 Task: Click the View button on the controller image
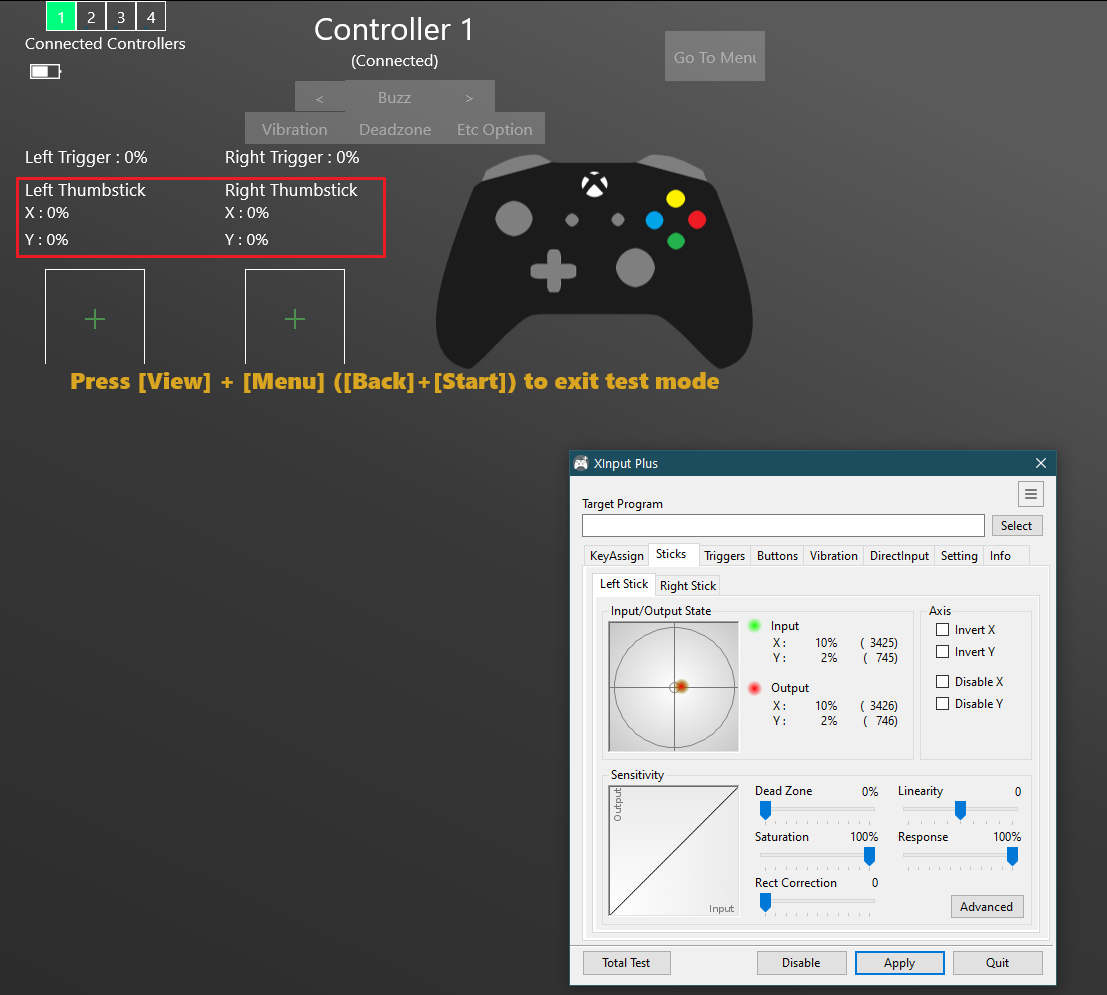pyautogui.click(x=572, y=220)
